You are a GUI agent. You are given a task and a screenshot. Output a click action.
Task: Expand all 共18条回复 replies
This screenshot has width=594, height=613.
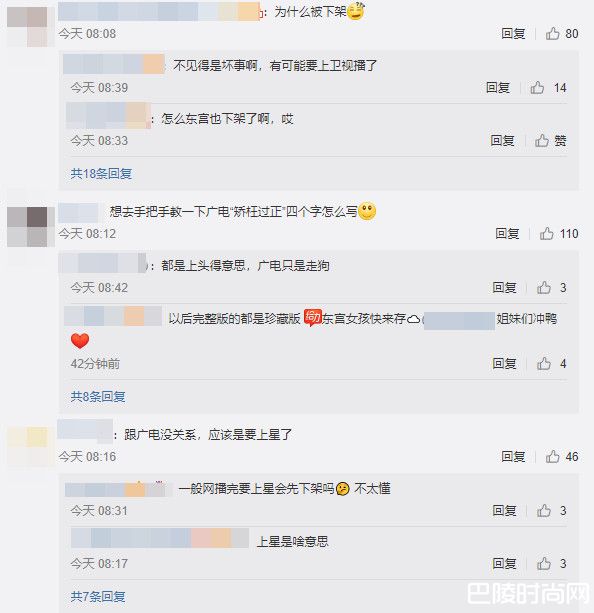(x=101, y=174)
